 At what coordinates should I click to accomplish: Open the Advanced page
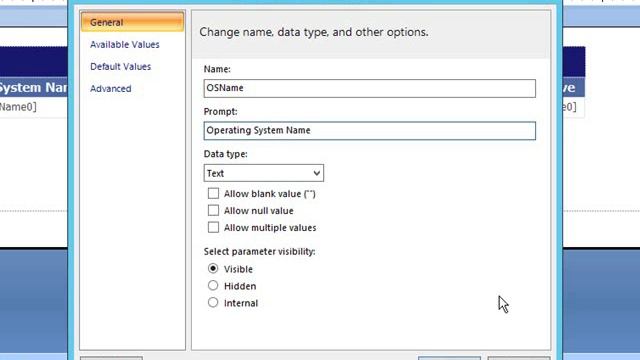[111, 89]
